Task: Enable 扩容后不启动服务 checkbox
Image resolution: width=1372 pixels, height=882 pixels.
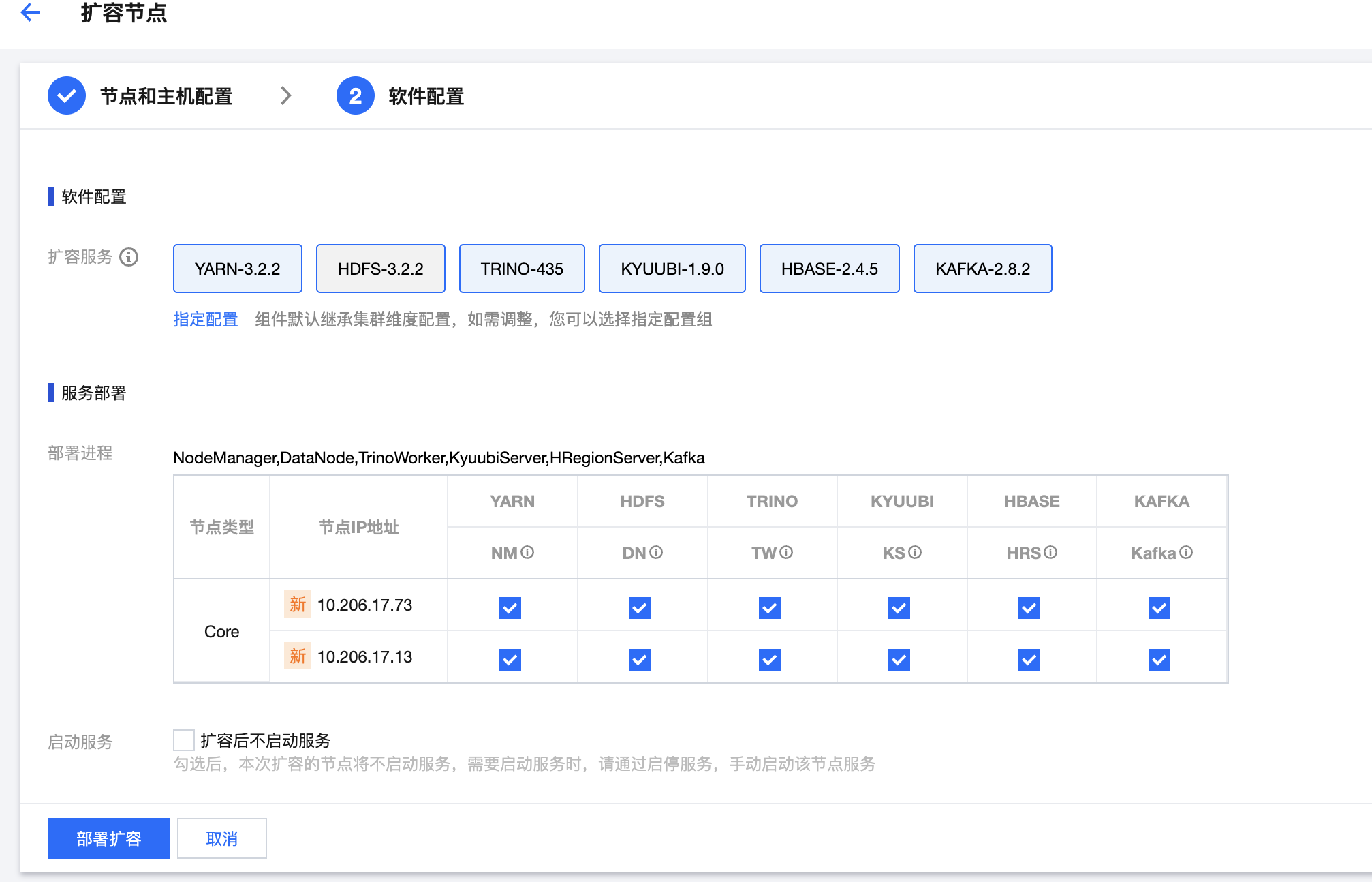Action: [x=184, y=740]
